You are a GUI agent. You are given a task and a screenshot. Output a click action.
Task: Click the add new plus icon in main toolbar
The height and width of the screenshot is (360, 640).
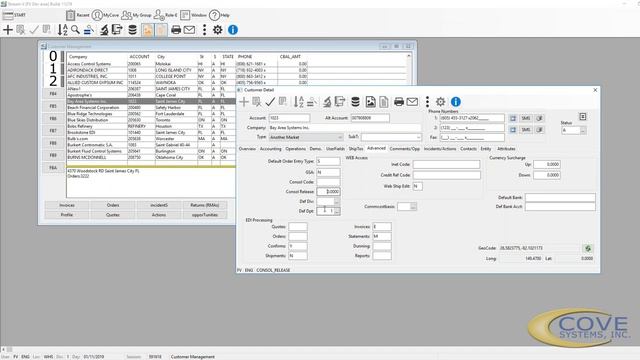tap(8, 30)
